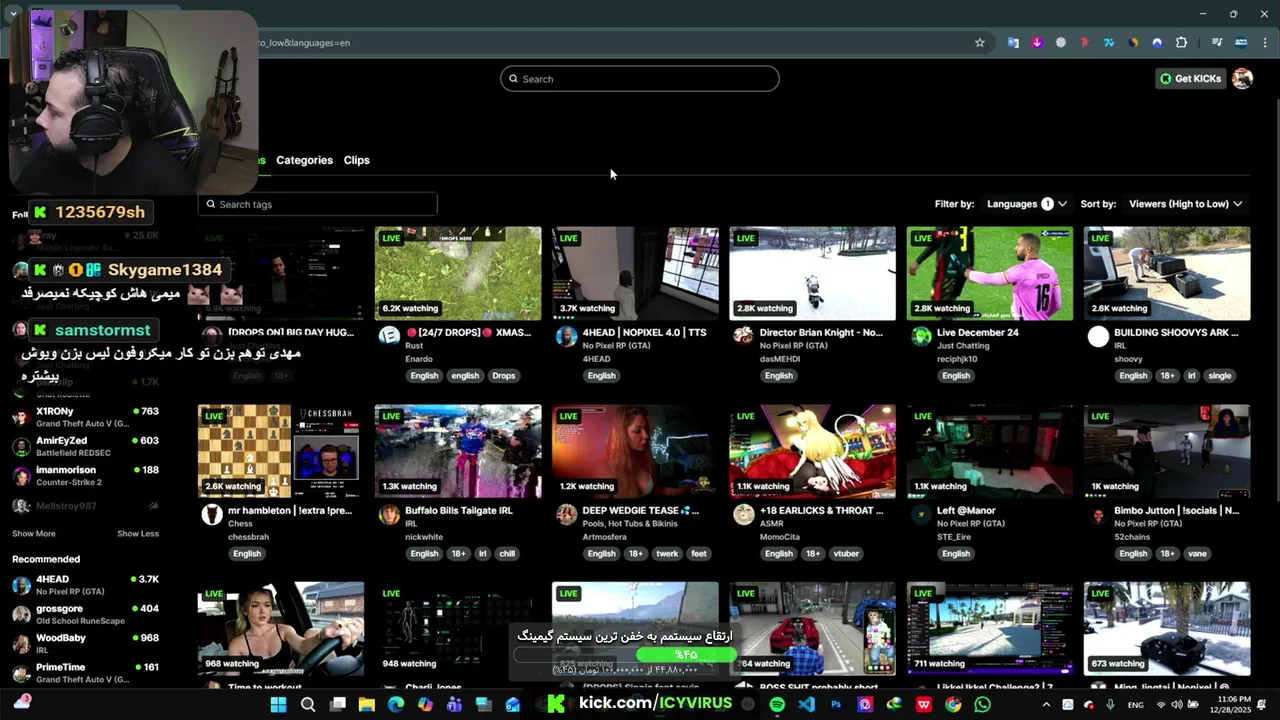1280x720 pixels.
Task: Open recommended channel PrimeTime in the sidebar
Action: click(85, 673)
